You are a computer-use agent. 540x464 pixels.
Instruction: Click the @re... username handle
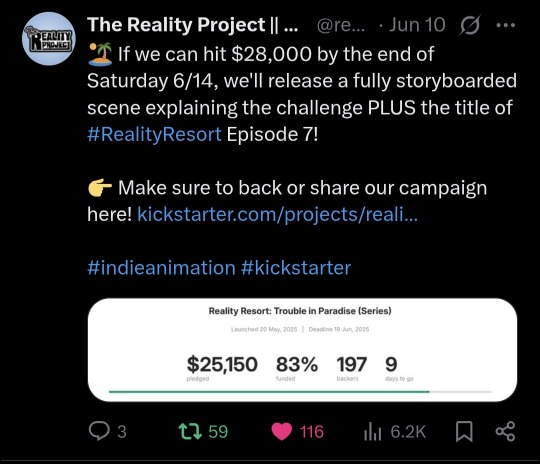340,25
